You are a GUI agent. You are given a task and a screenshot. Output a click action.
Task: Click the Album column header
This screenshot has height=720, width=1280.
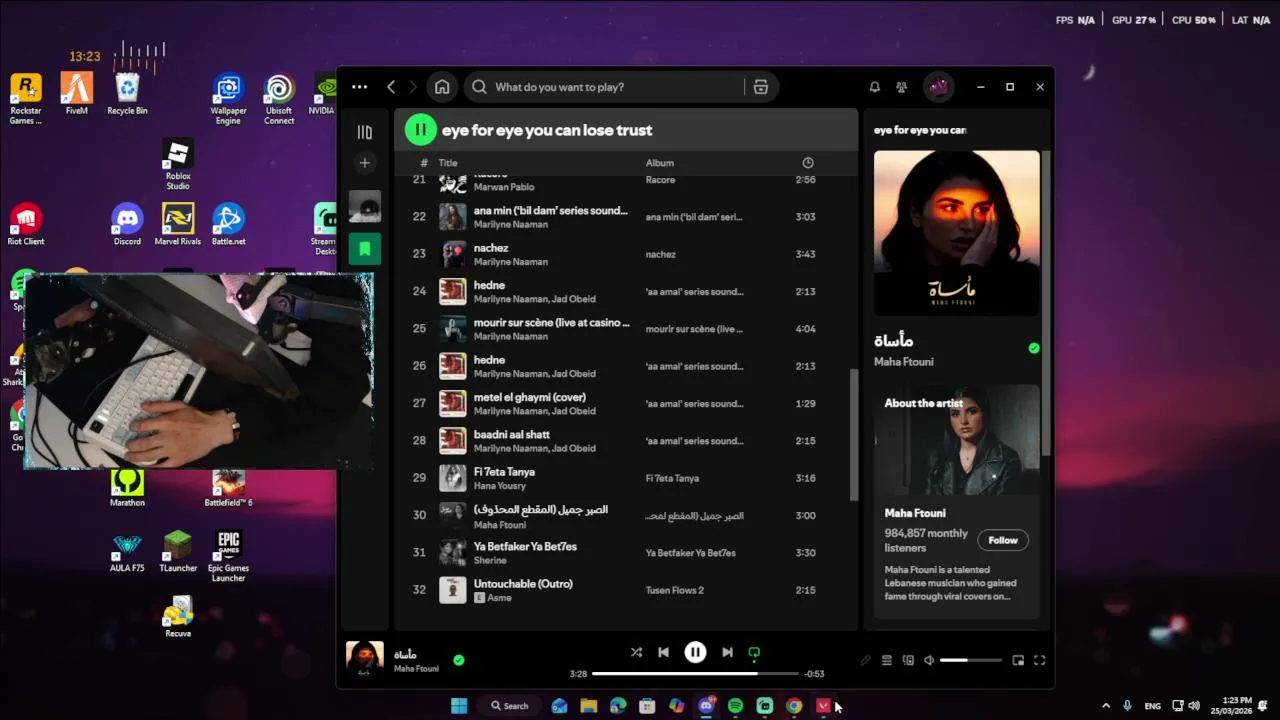coord(660,163)
